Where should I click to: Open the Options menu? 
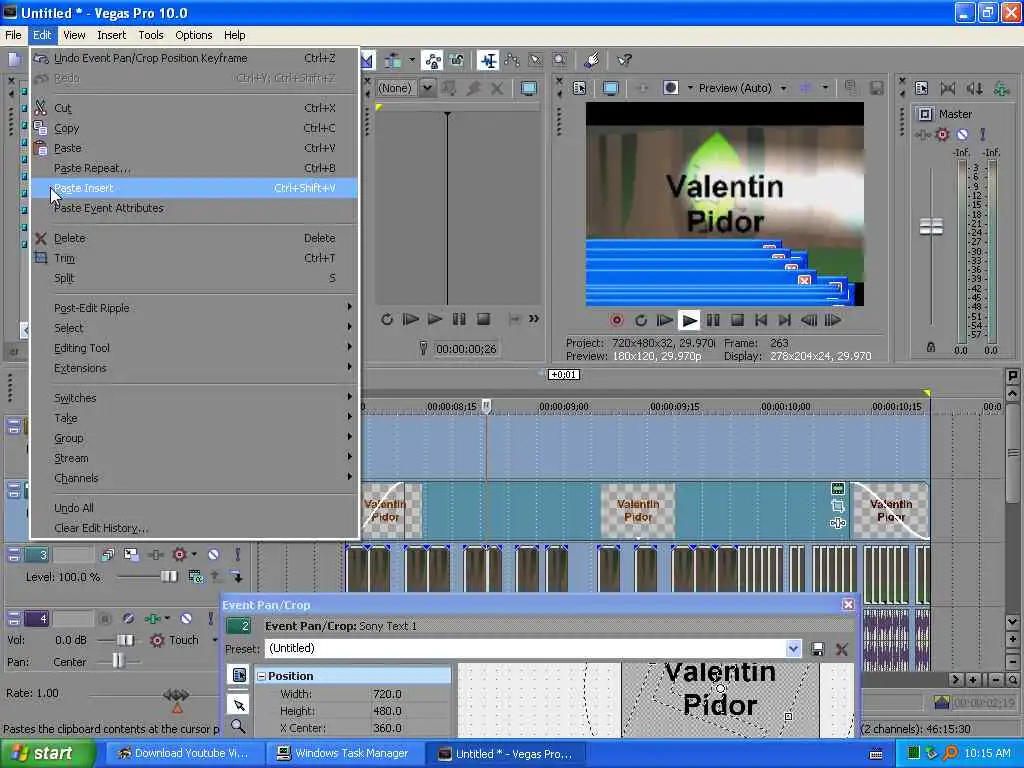point(193,35)
